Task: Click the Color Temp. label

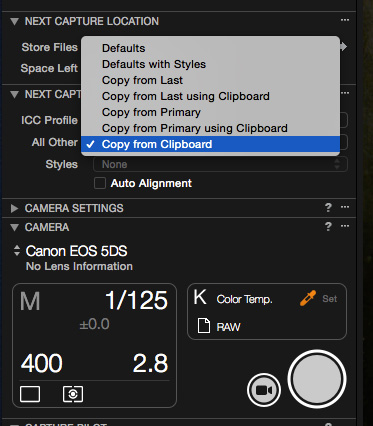Action: click(244, 299)
